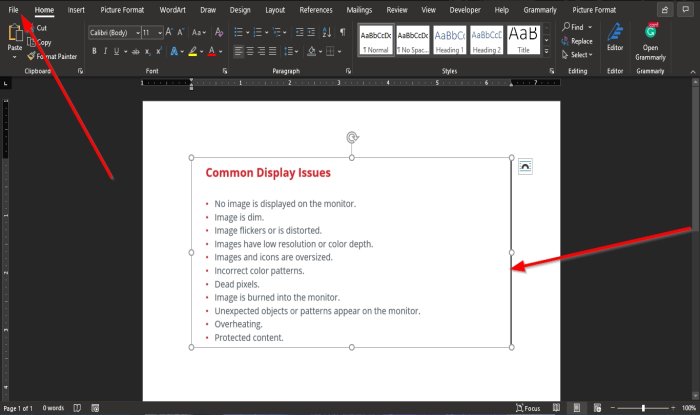This screenshot has width=700, height=415.
Task: Click the Format Painter tool
Action: [x=57, y=56]
